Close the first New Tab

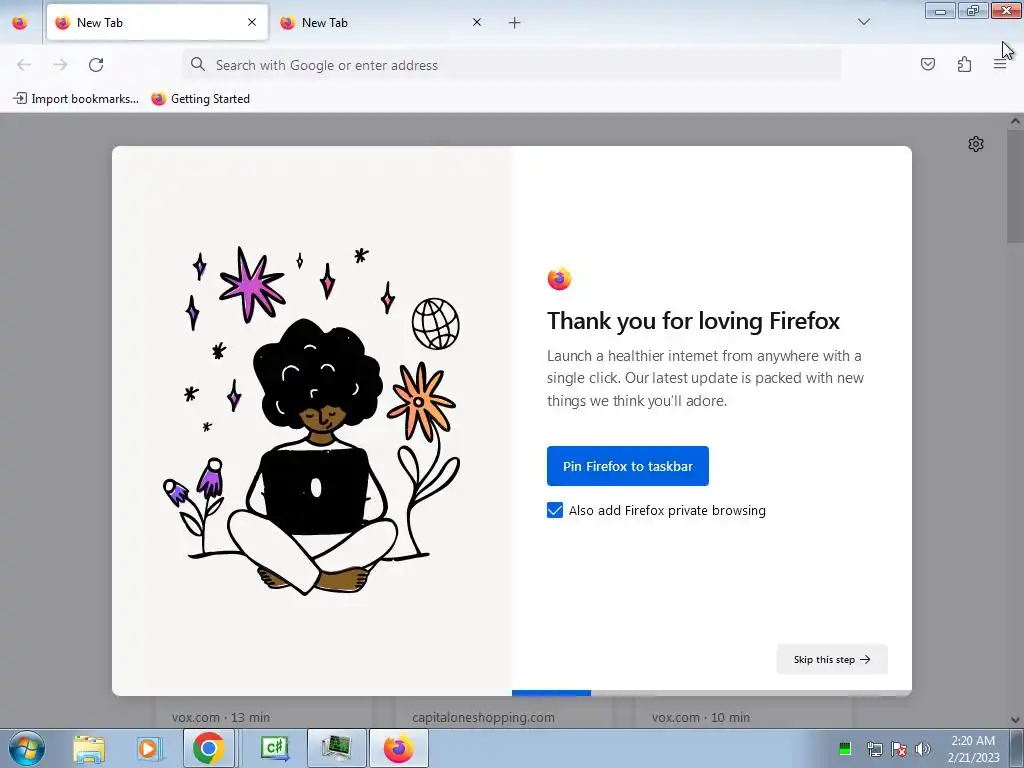pyautogui.click(x=252, y=22)
